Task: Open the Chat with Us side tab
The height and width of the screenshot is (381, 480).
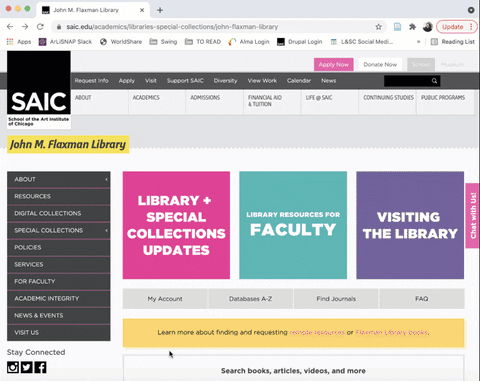Action: 473,216
